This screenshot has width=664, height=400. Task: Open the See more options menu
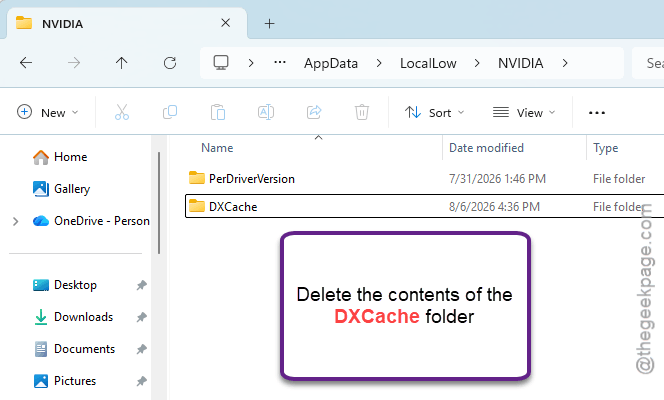pos(597,113)
